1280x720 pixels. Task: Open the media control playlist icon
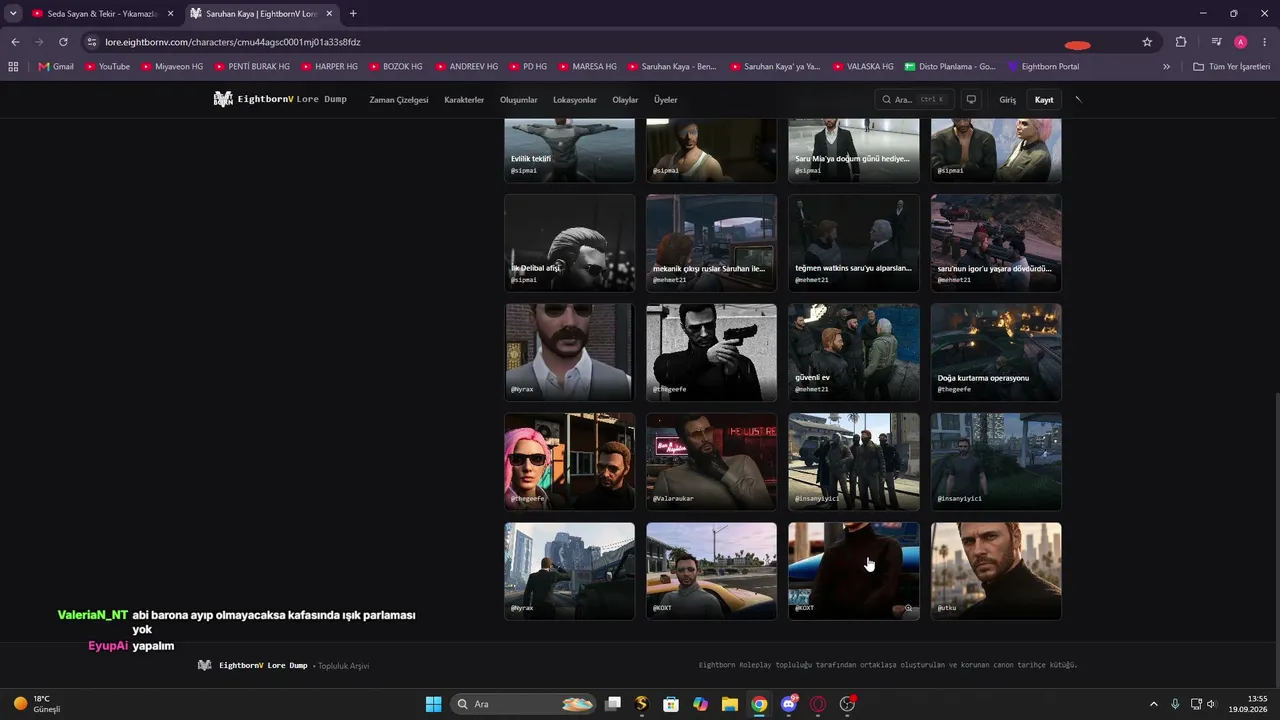point(1216,42)
